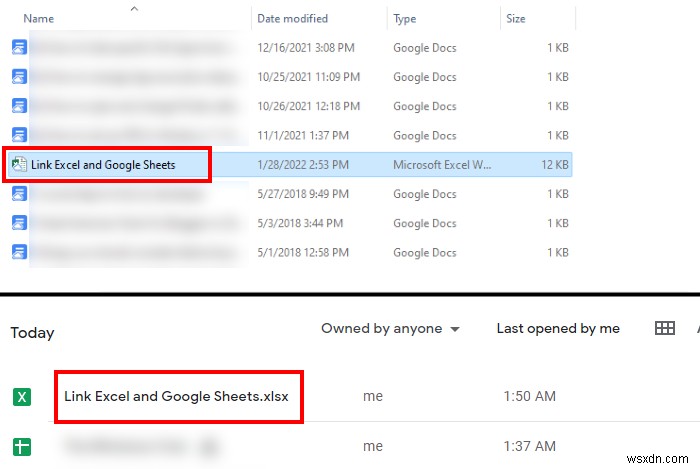Click the Google Docs icon dated 11/1/2021
This screenshot has height=469, width=700.
pos(19,135)
